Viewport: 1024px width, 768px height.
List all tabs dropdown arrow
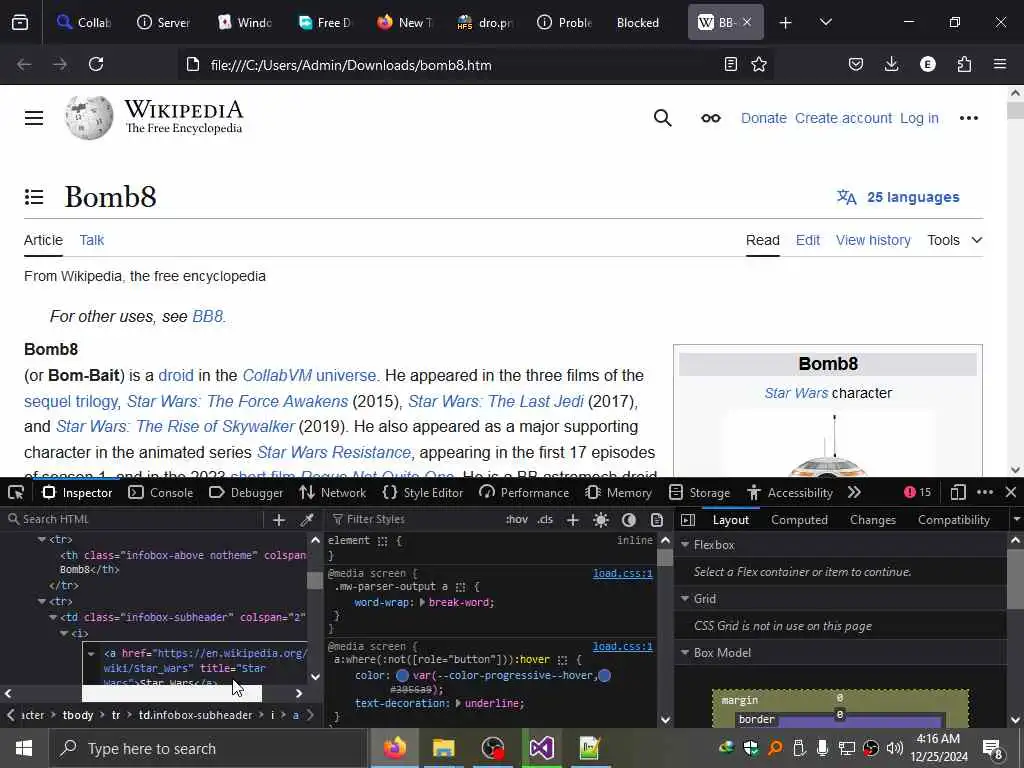click(x=825, y=23)
